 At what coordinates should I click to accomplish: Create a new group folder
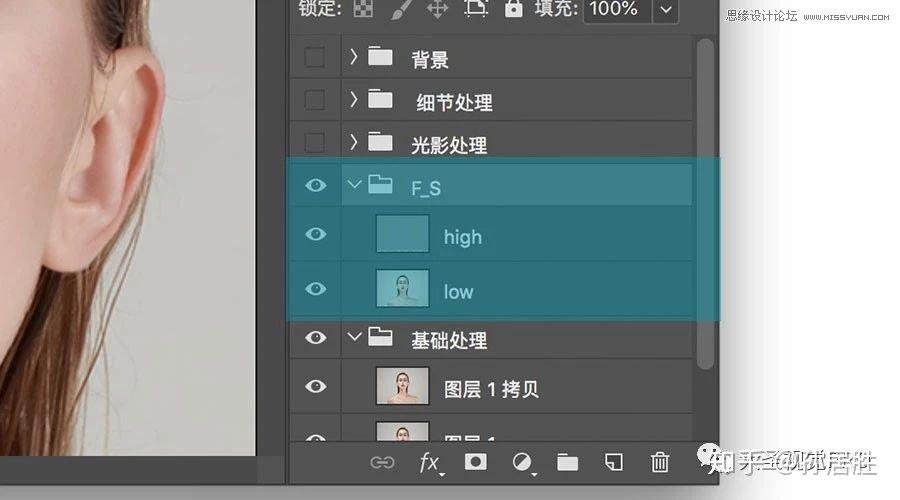point(568,462)
